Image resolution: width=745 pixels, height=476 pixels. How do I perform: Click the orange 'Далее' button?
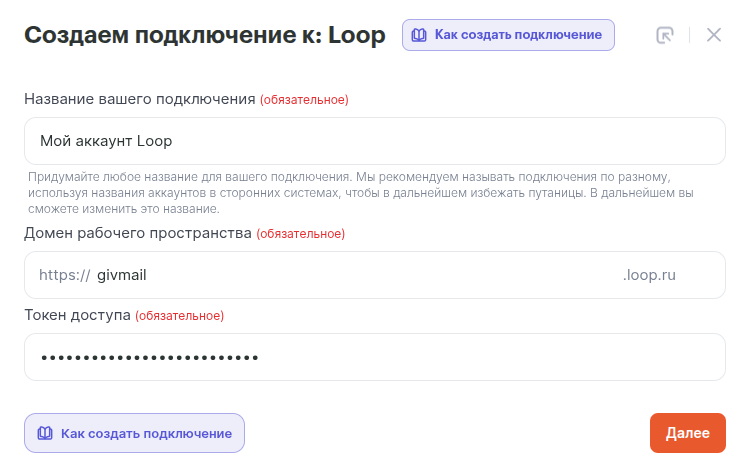click(688, 433)
